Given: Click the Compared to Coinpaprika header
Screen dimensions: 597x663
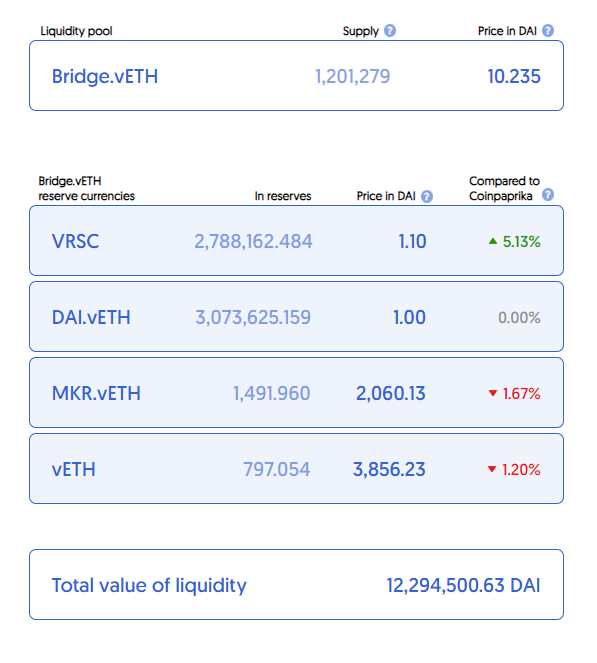Looking at the screenshot, I should click(x=504, y=189).
